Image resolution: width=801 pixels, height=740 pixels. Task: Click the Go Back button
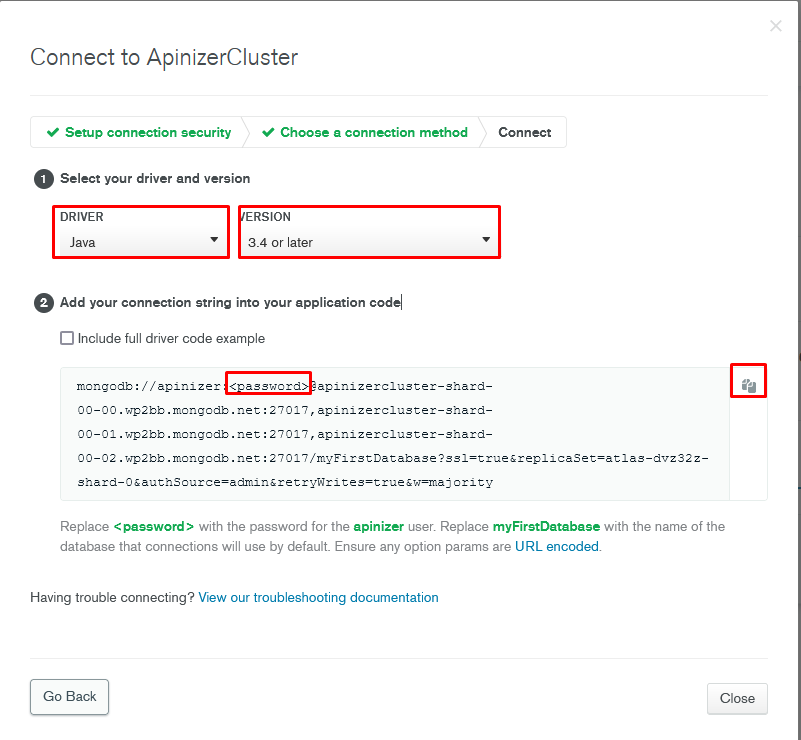pyautogui.click(x=69, y=697)
